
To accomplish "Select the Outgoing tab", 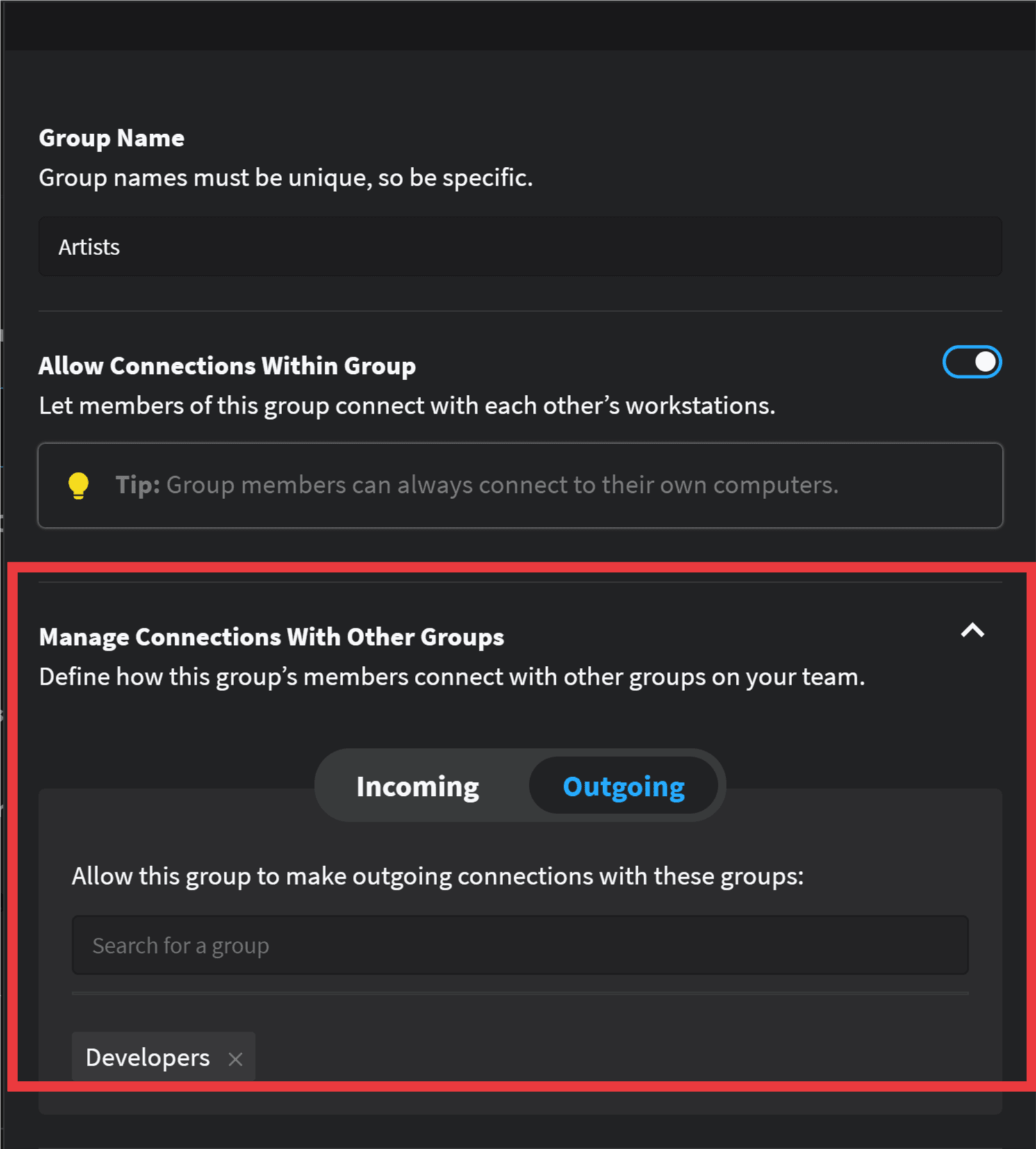I will click(623, 786).
